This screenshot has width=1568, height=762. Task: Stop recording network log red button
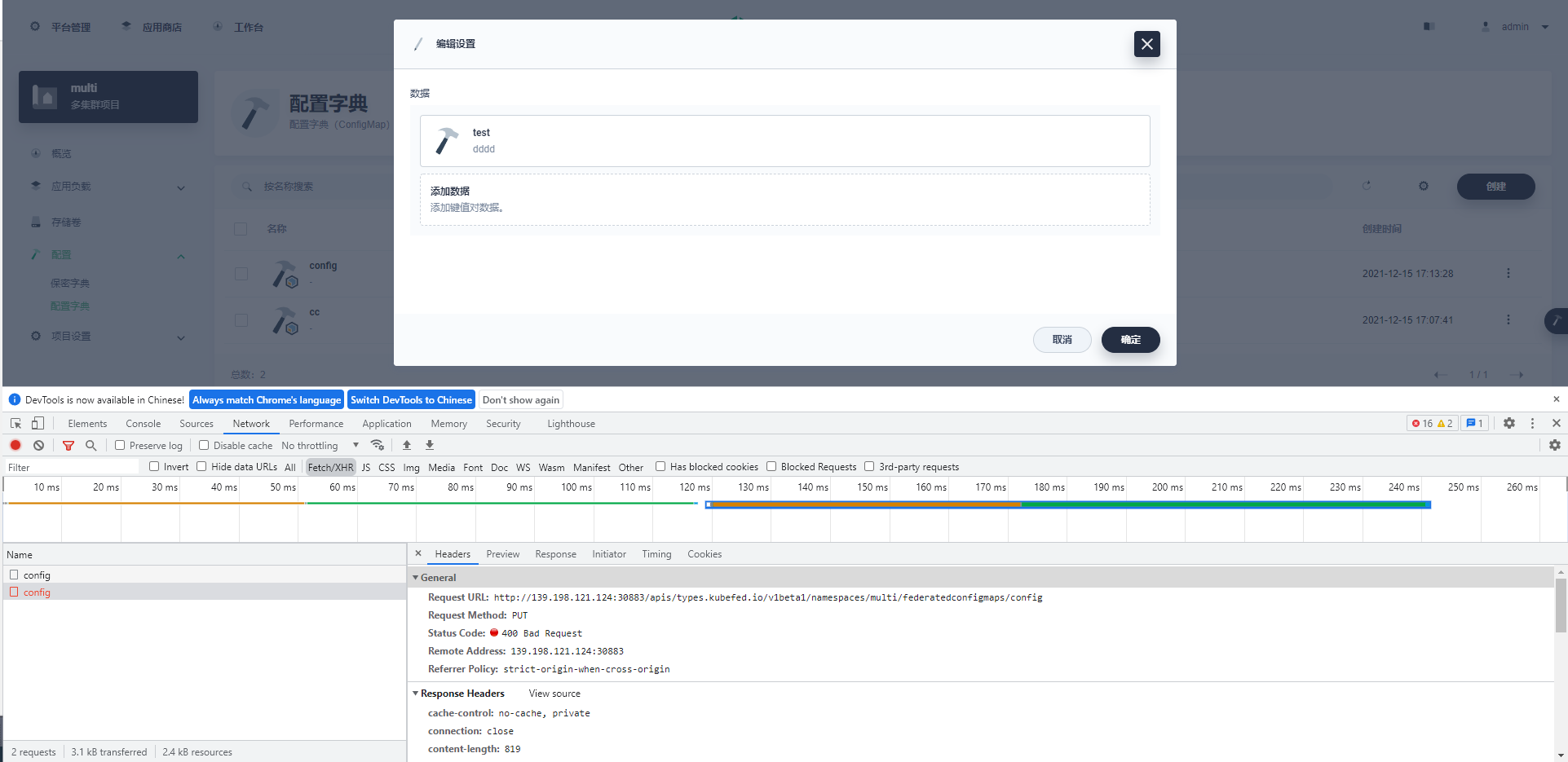pos(15,445)
